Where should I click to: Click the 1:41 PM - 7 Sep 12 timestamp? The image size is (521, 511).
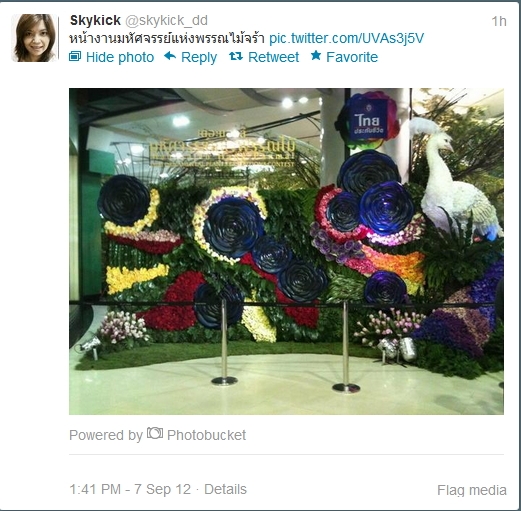coord(130,489)
